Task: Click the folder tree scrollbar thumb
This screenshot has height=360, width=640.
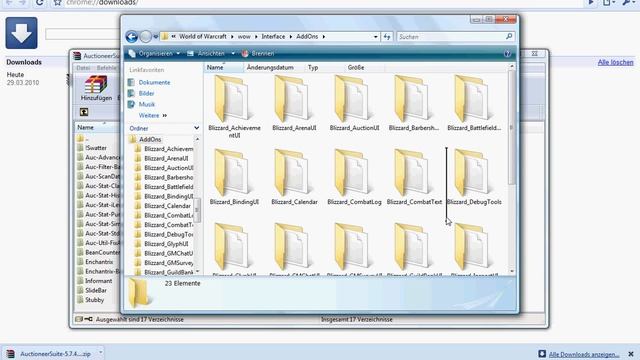Action: 197,210
